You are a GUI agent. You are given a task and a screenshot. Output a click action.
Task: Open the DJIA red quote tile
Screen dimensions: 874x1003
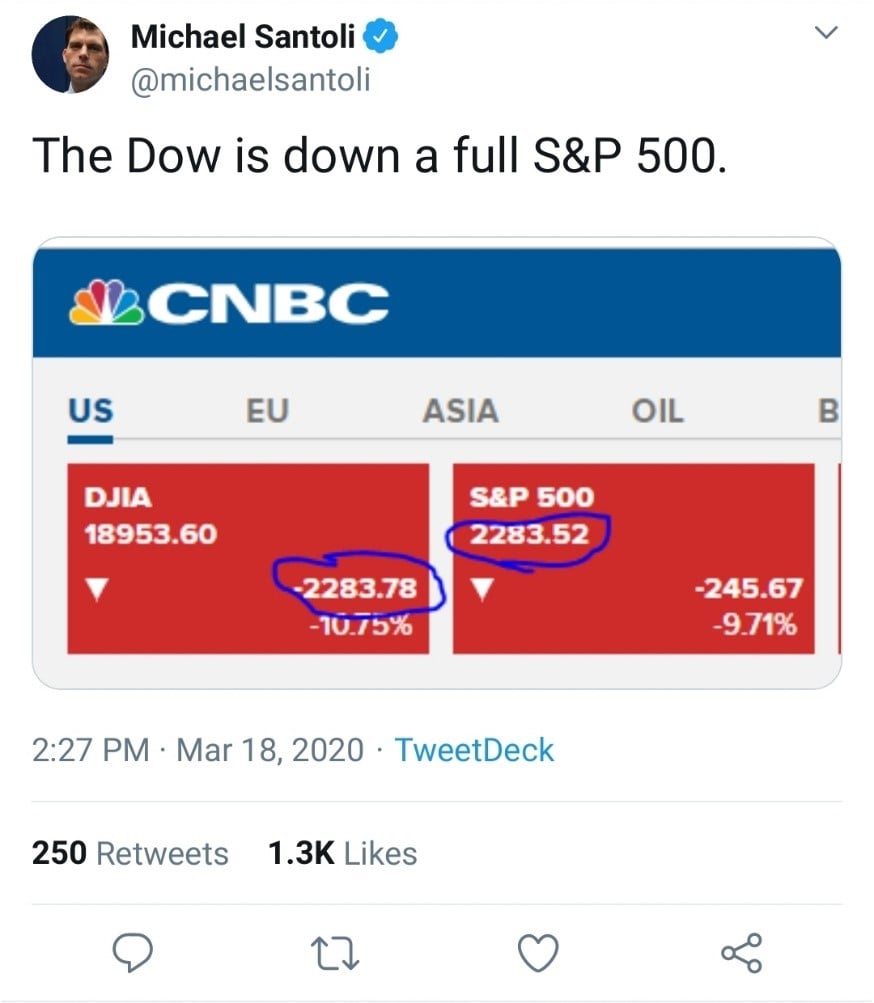click(x=248, y=558)
